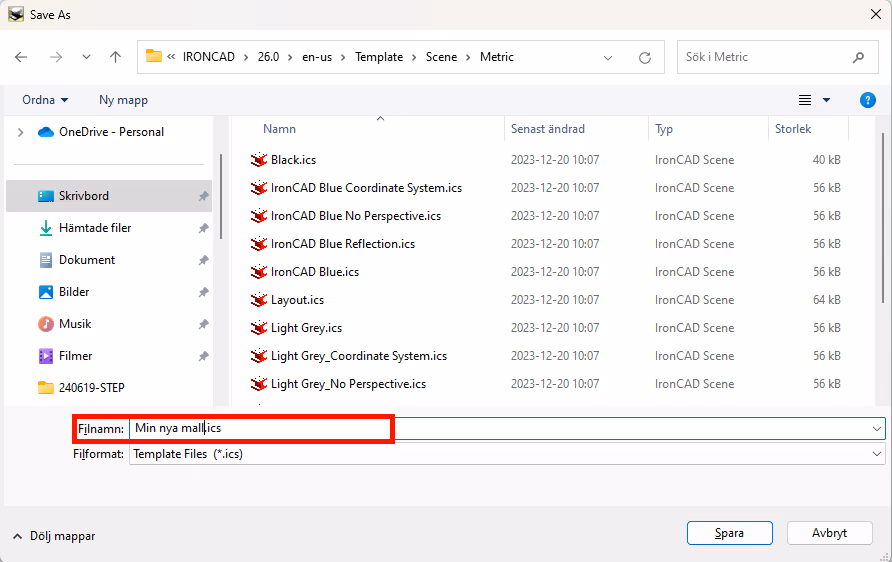Click the pin icon next to Dokument

[x=203, y=260]
